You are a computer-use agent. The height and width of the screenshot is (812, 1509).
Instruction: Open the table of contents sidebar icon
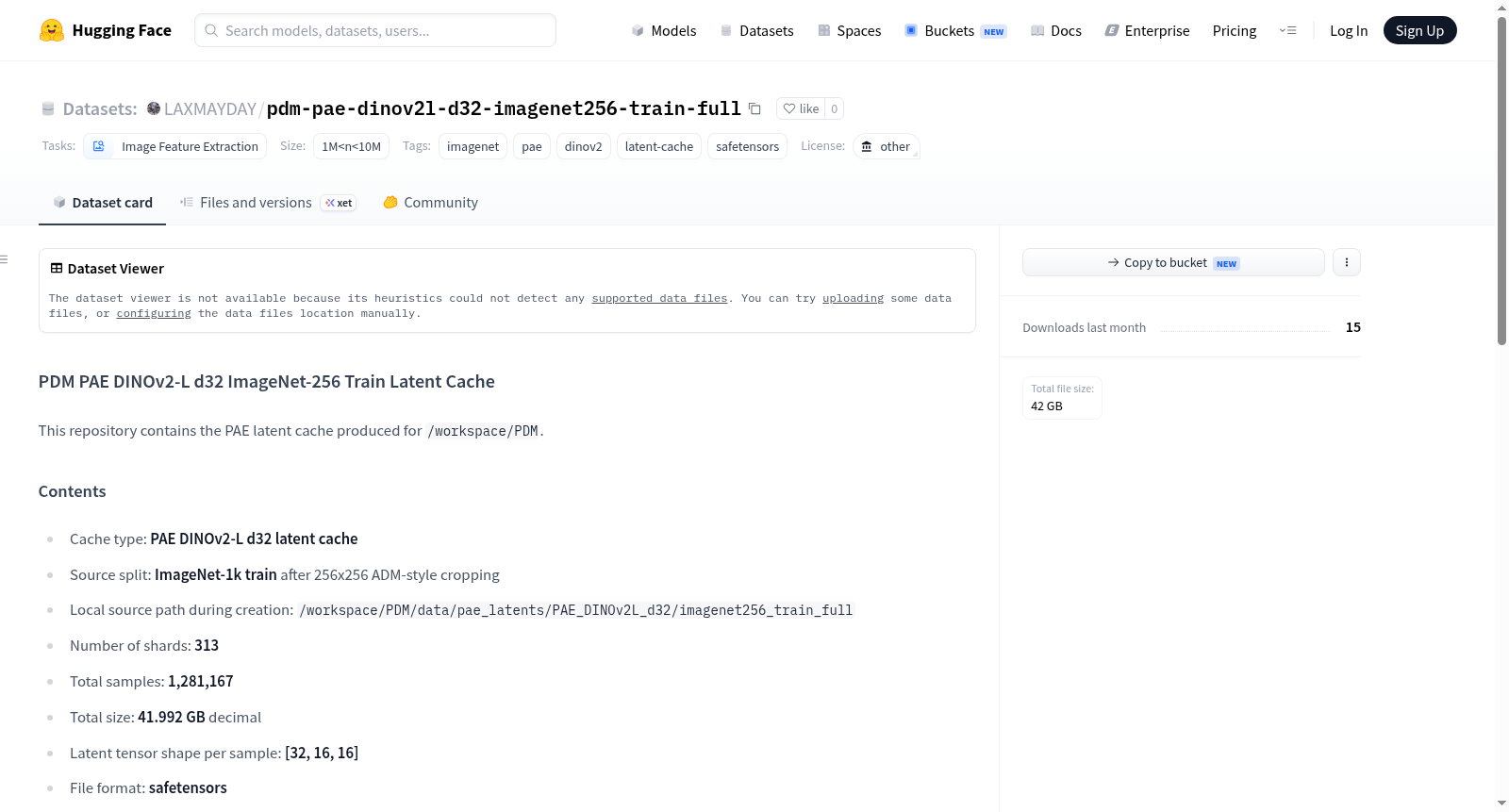tap(4, 259)
